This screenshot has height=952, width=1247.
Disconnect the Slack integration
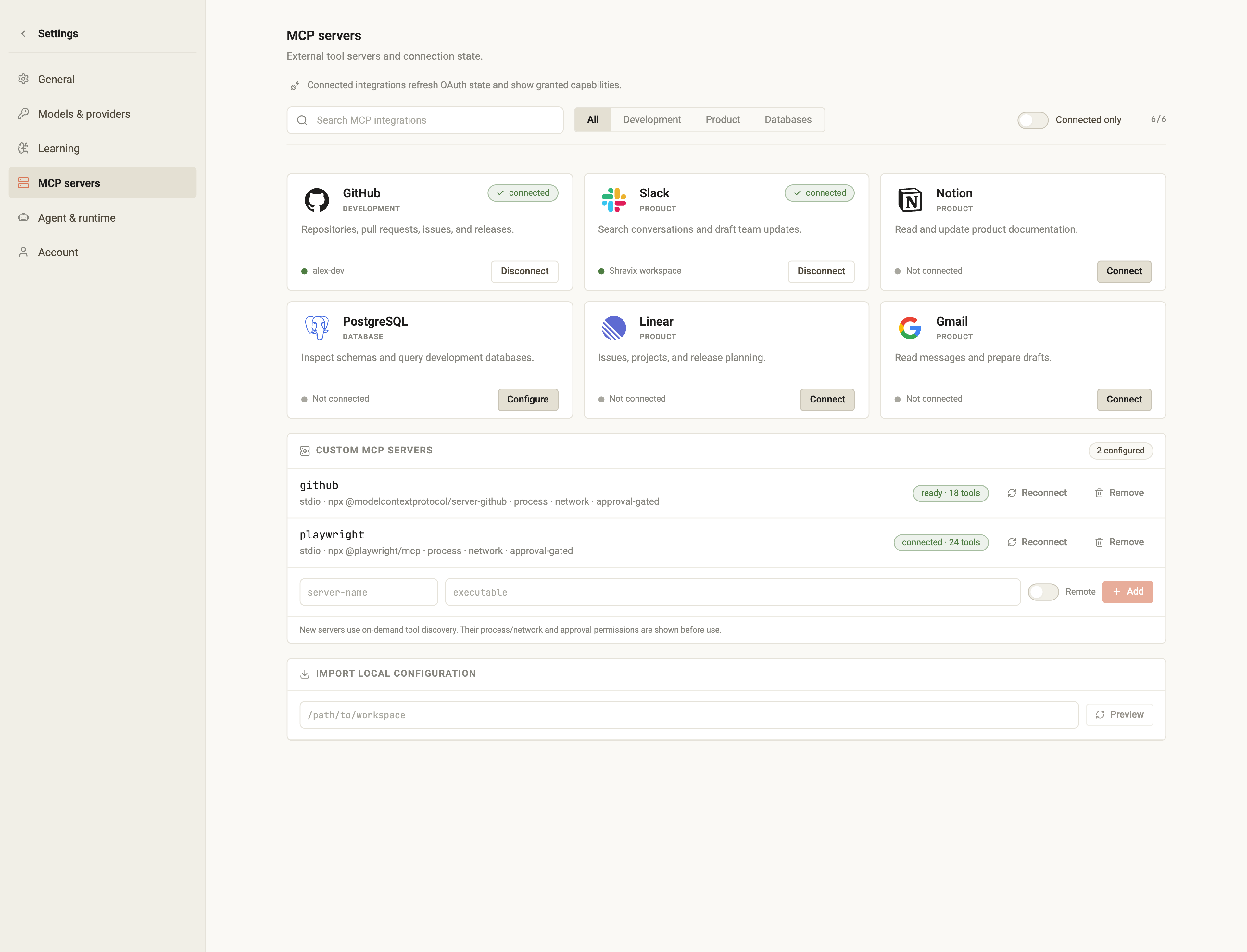coord(821,271)
